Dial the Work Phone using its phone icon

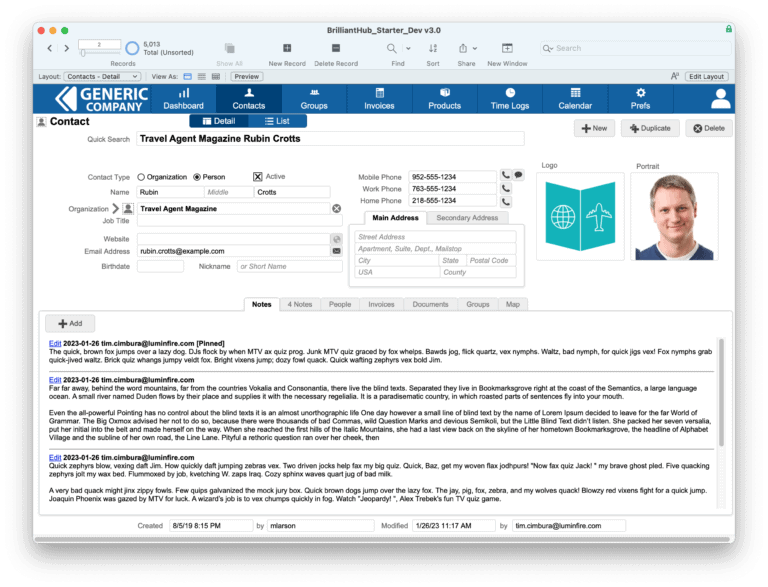(x=506, y=189)
